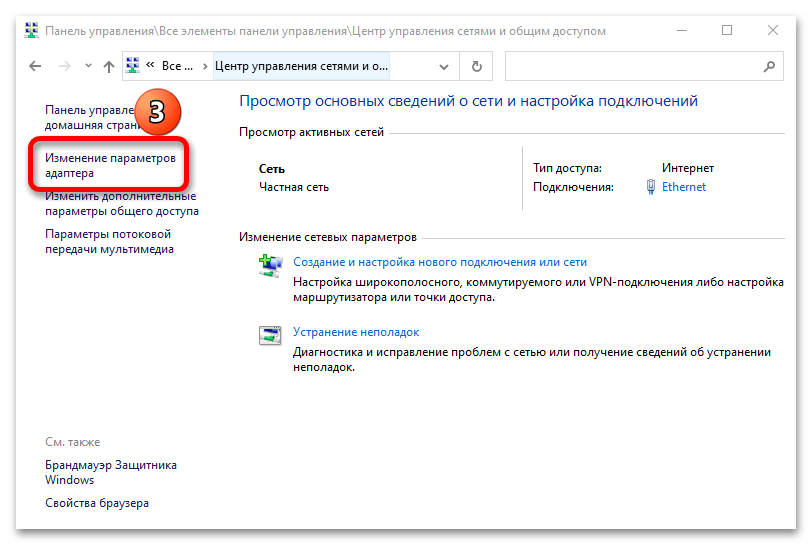Minimize the Control Panel window
The height and width of the screenshot is (545, 812).
pyautogui.click(x=682, y=31)
